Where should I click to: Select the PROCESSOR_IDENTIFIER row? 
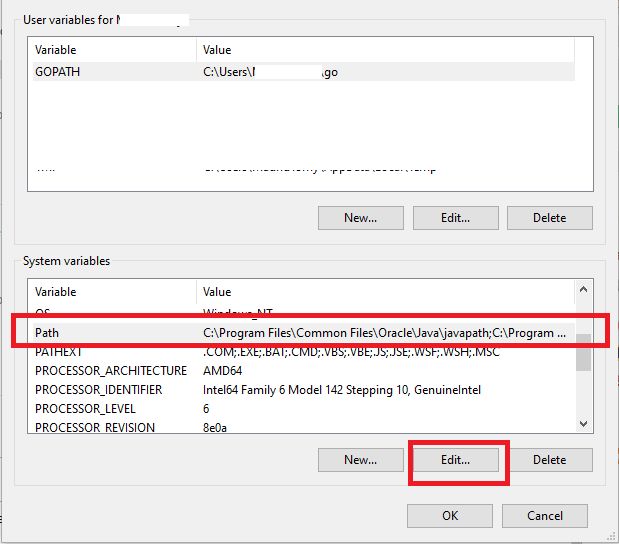point(304,390)
